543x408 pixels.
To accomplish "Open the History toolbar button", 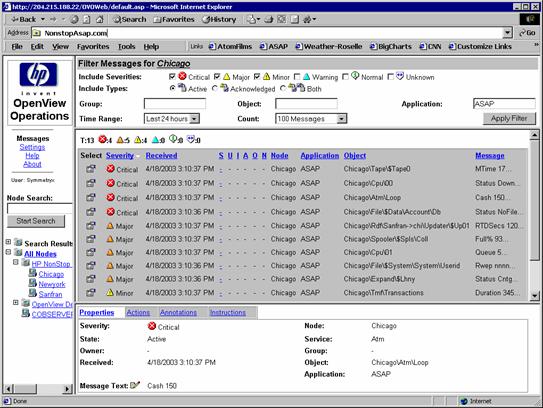I will pyautogui.click(x=219, y=19).
